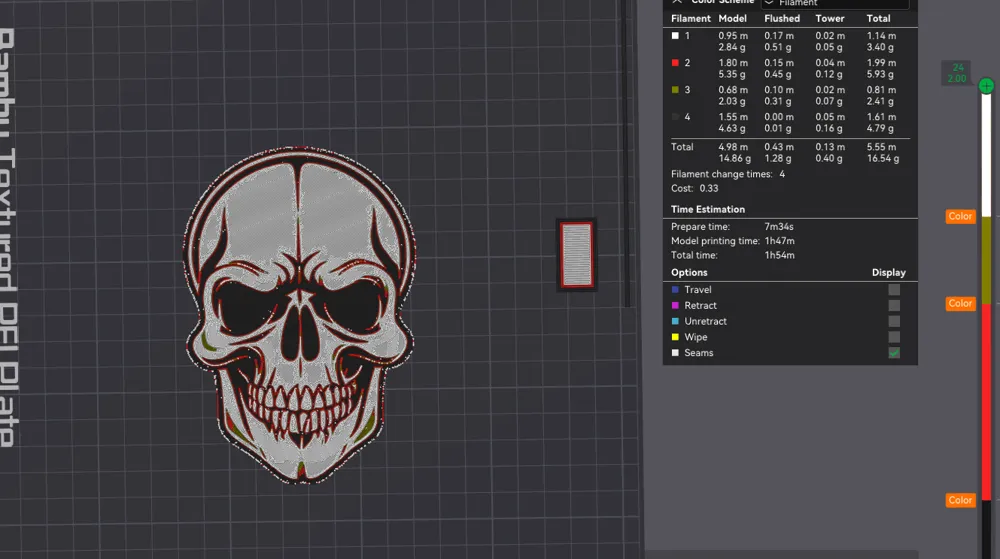Toggle the Travel display checkbox
Screen dimensions: 1000x559
(x=894, y=289)
